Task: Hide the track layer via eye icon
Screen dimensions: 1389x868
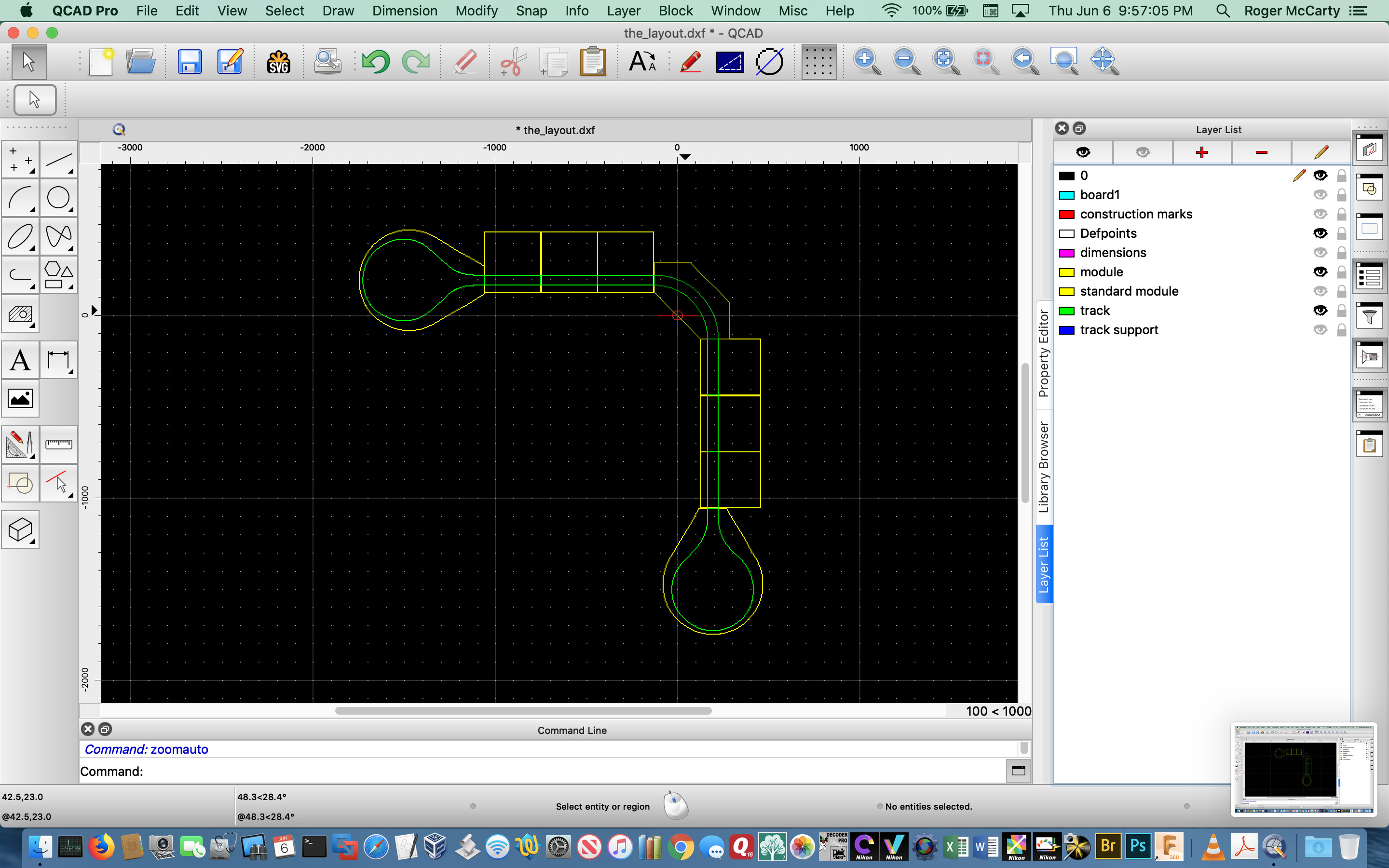Action: coord(1320,311)
